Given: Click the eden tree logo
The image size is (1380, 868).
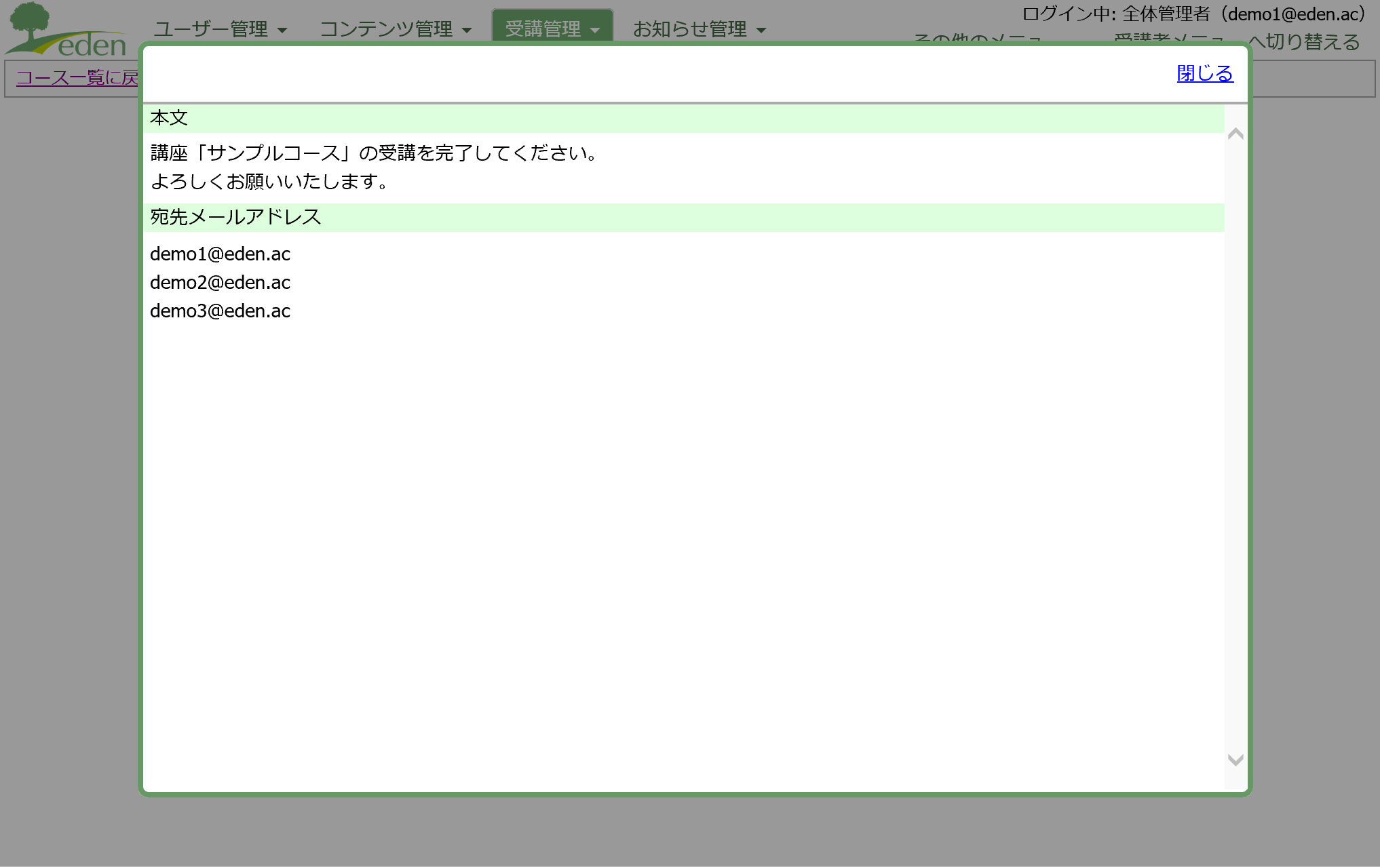Looking at the screenshot, I should point(65,30).
